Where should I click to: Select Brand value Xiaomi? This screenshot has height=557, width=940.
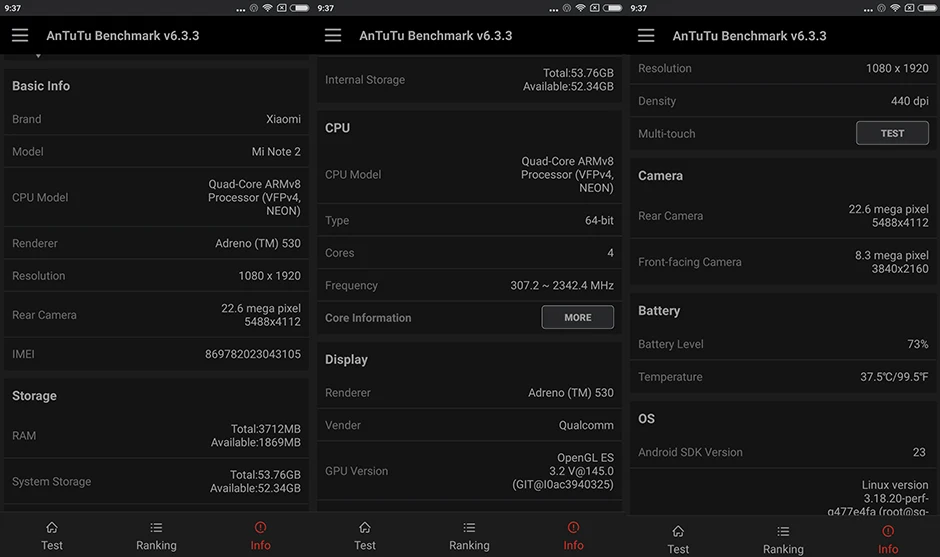click(284, 119)
